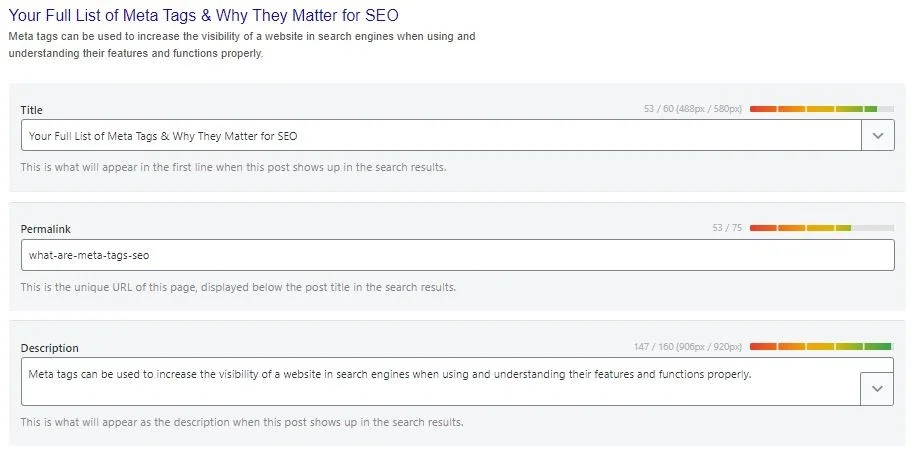This screenshot has width=915, height=457.
Task: Click the Title length indicator color bar
Action: (822, 109)
